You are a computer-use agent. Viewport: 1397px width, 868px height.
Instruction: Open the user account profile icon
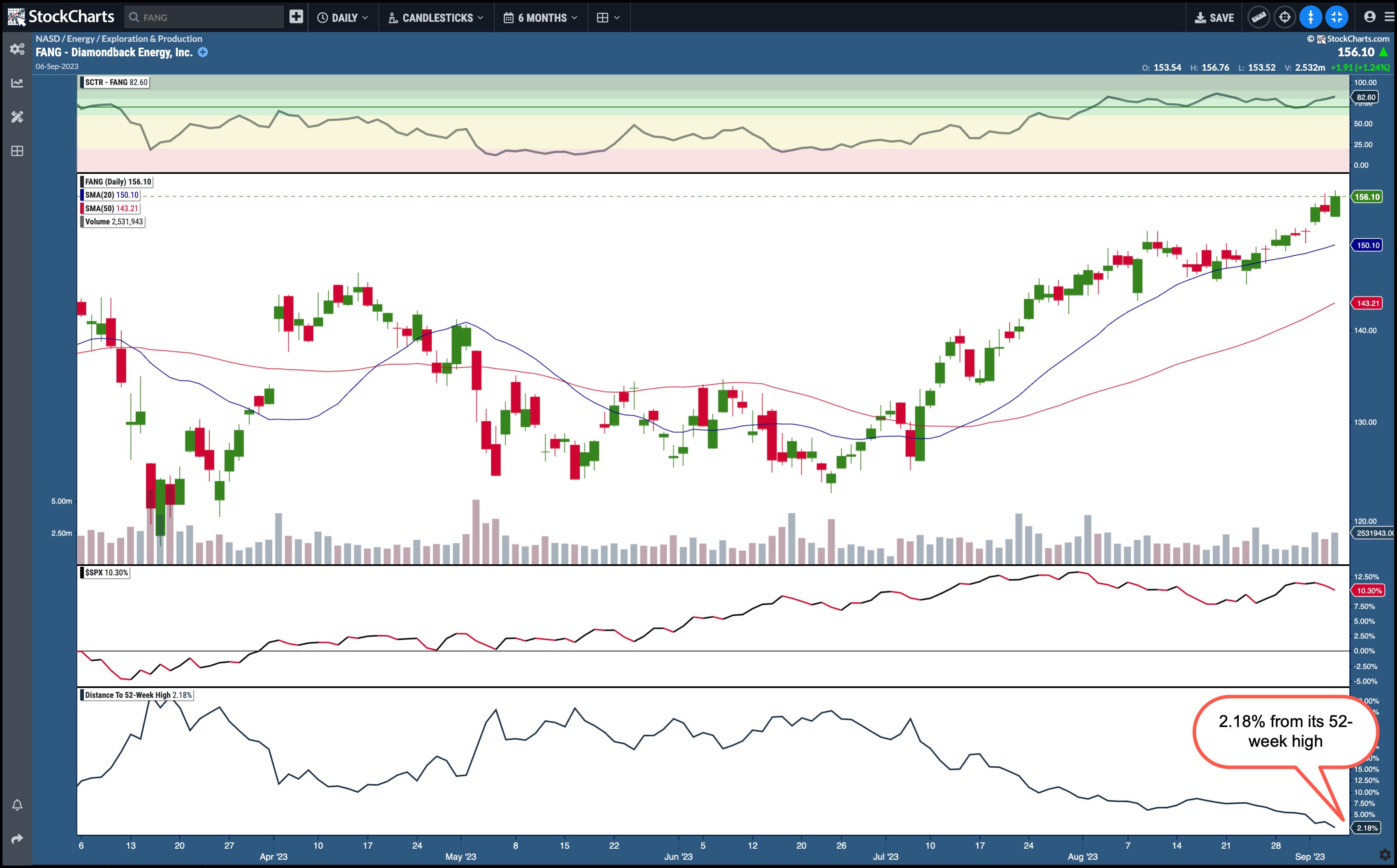[x=1369, y=17]
